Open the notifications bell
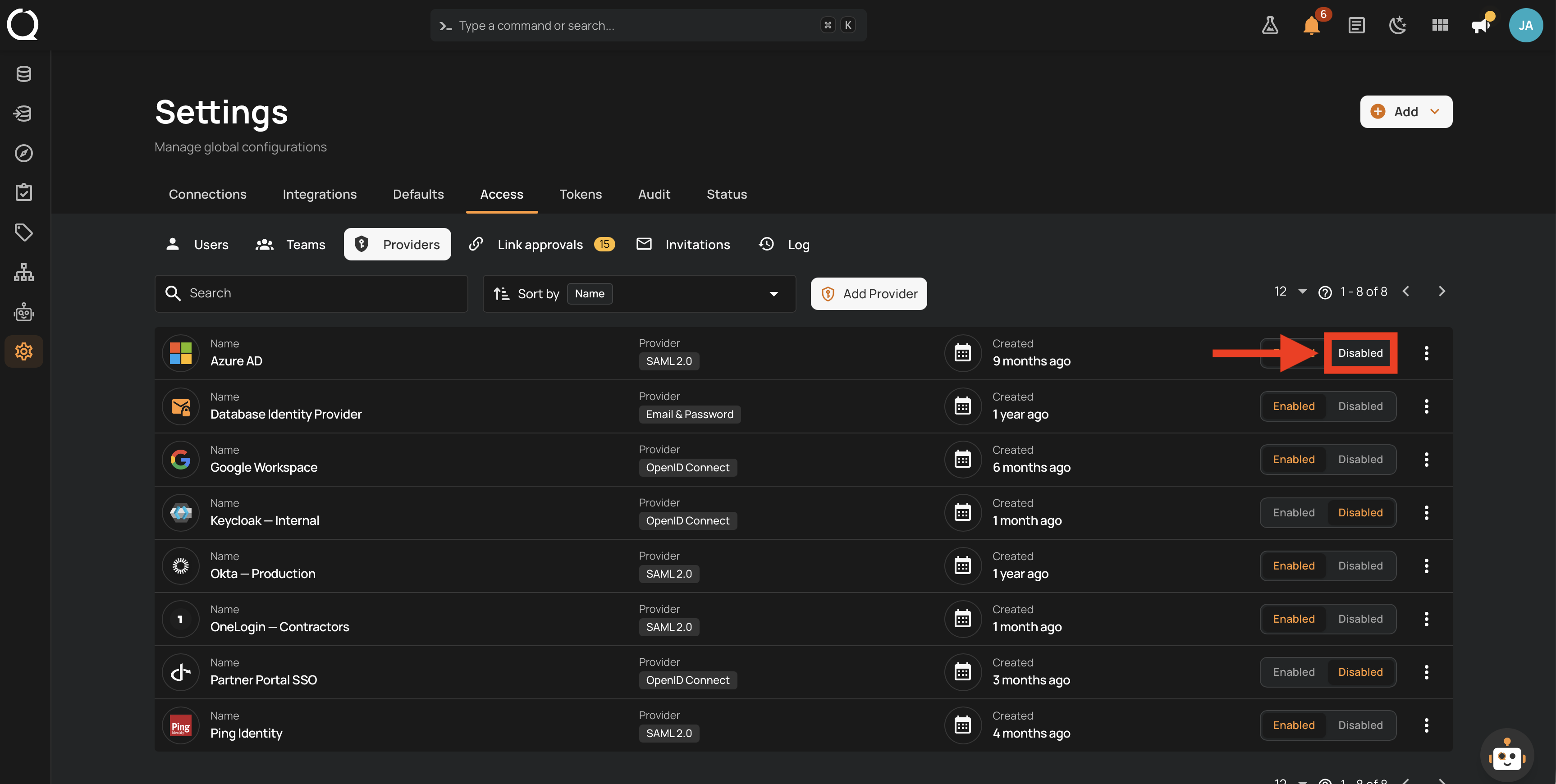Viewport: 1556px width, 784px height. pos(1311,25)
